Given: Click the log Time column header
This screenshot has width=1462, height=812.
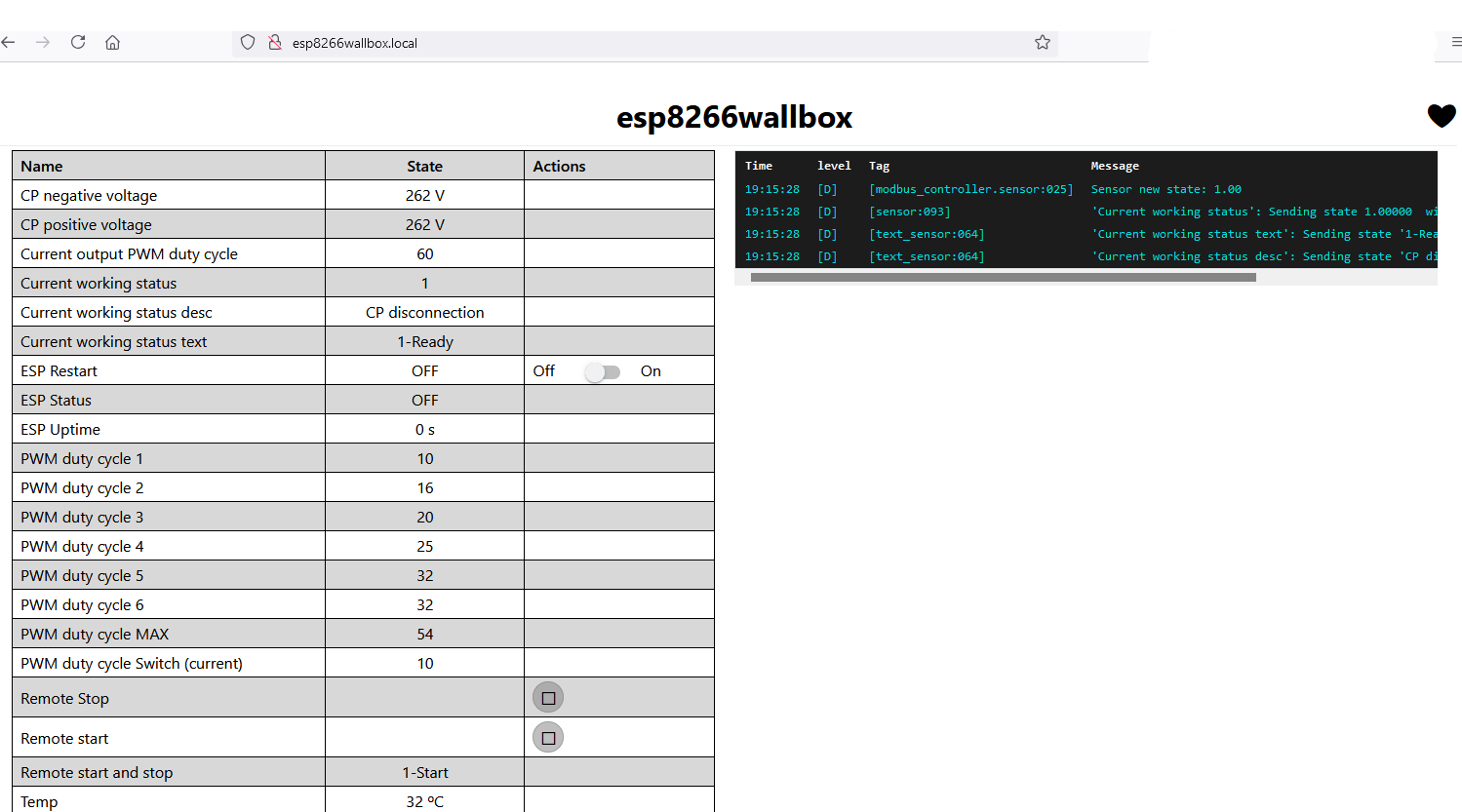Looking at the screenshot, I should tap(759, 166).
